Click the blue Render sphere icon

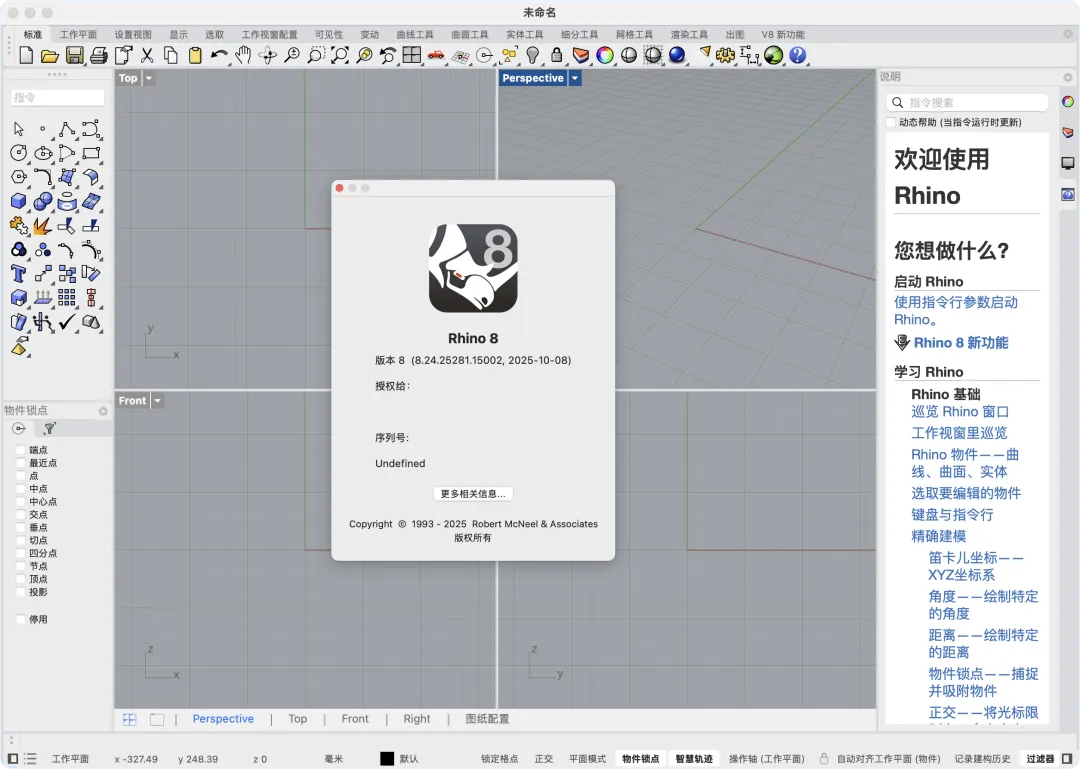coord(677,55)
